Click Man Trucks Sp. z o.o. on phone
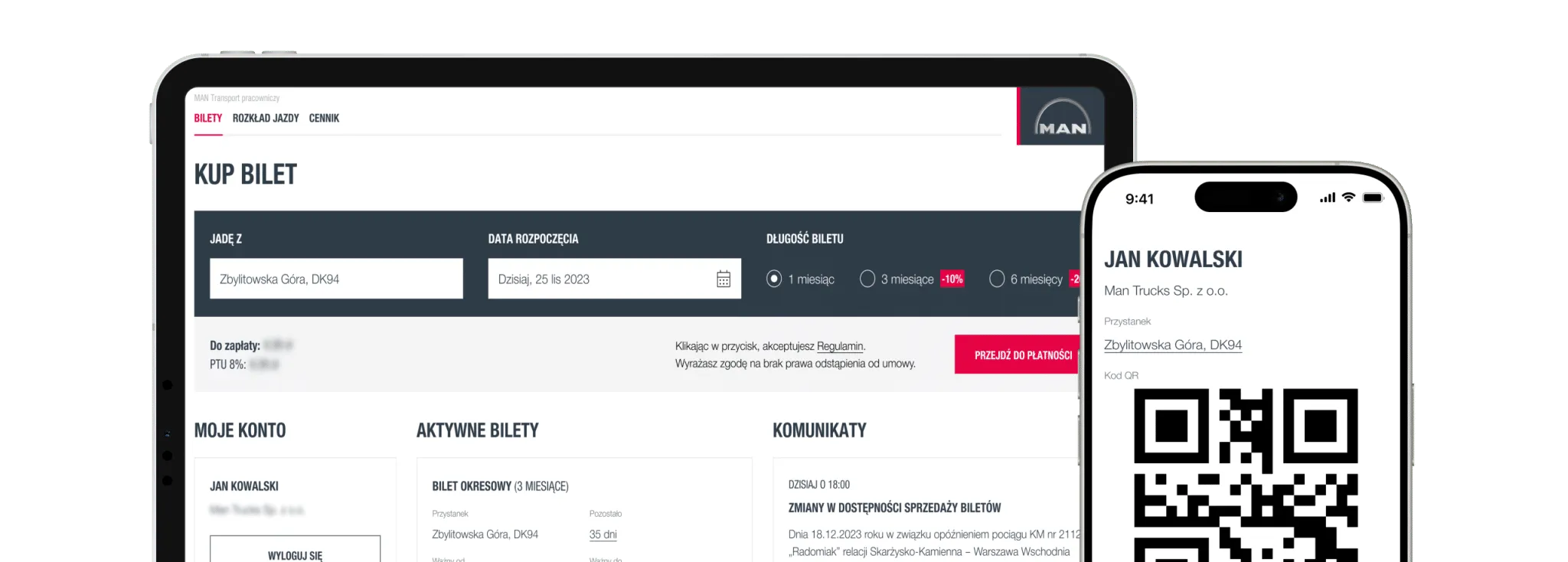This screenshot has height=562, width=1568. pos(1165,291)
